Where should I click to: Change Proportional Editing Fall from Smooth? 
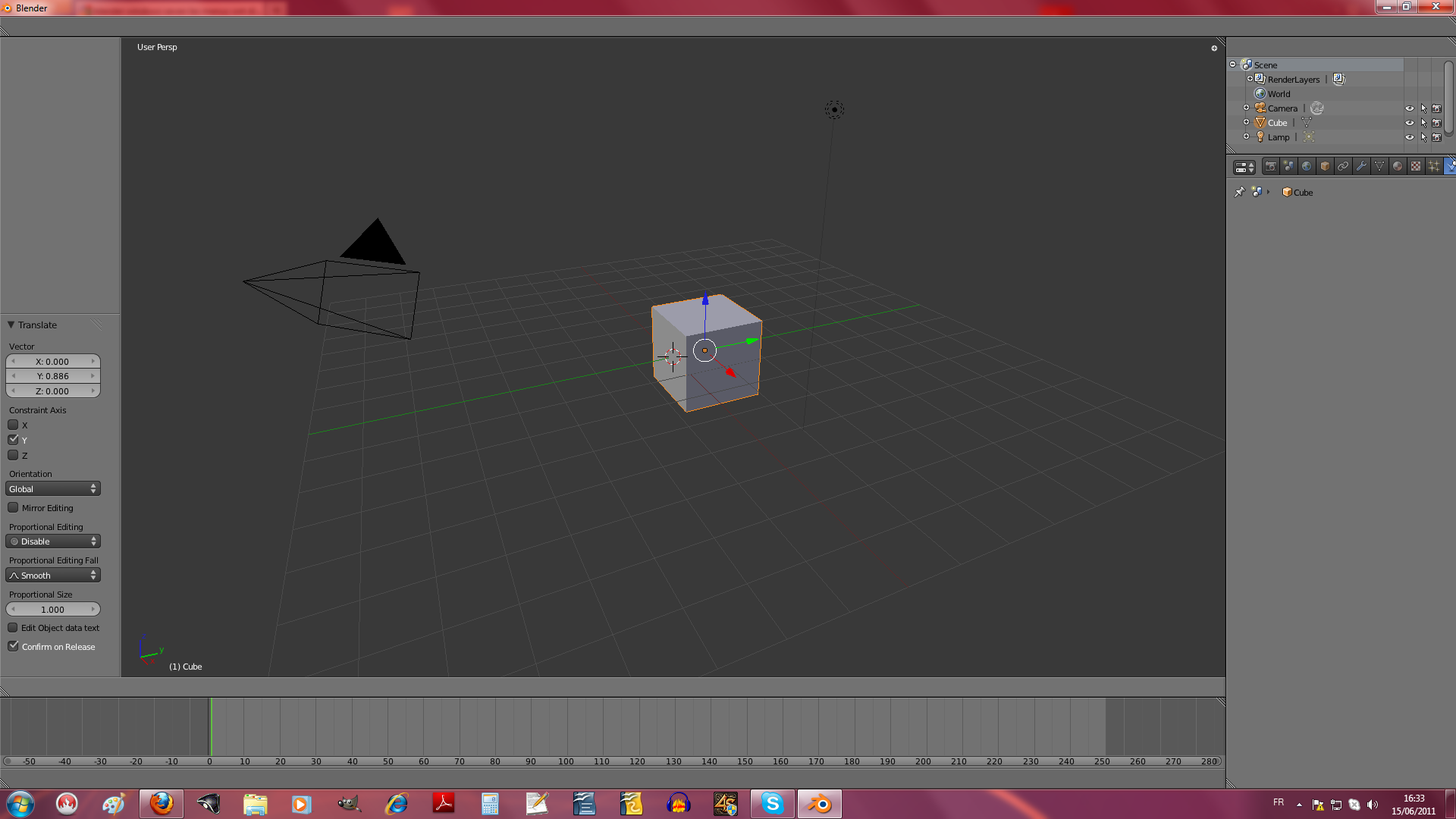pyautogui.click(x=52, y=575)
